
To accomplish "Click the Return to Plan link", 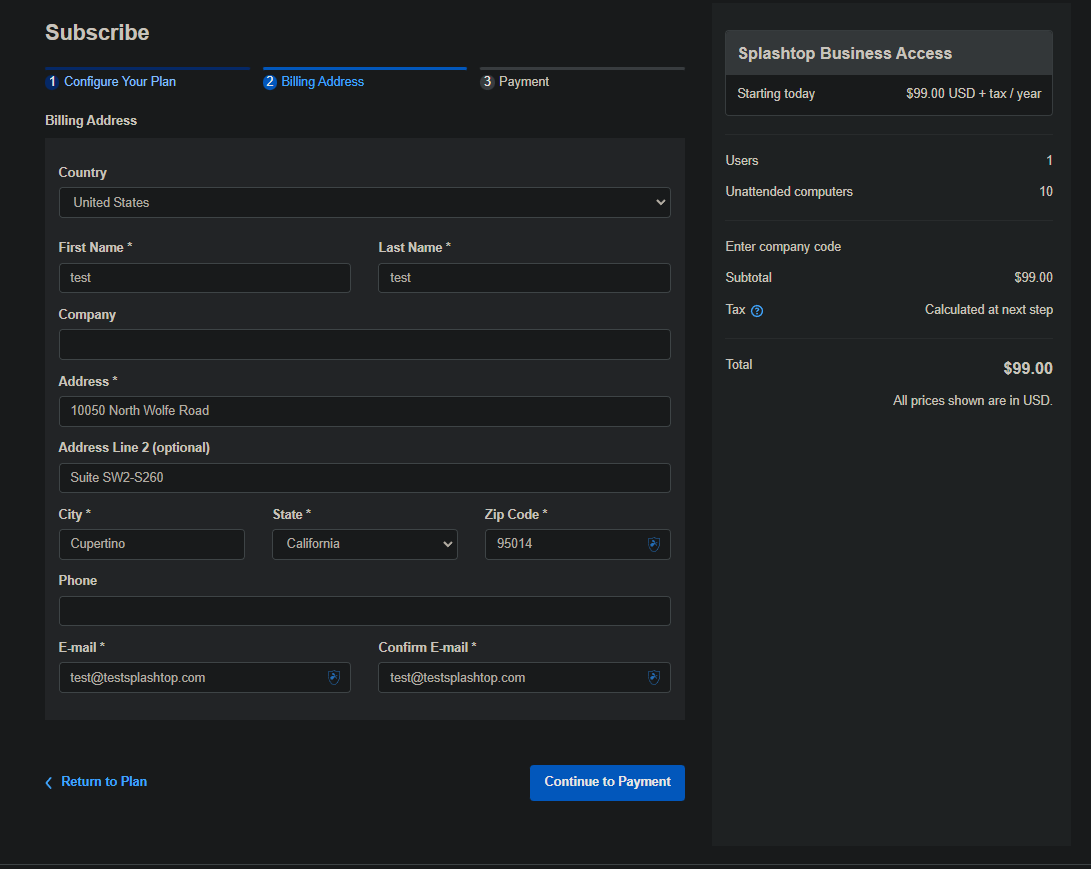I will click(104, 782).
